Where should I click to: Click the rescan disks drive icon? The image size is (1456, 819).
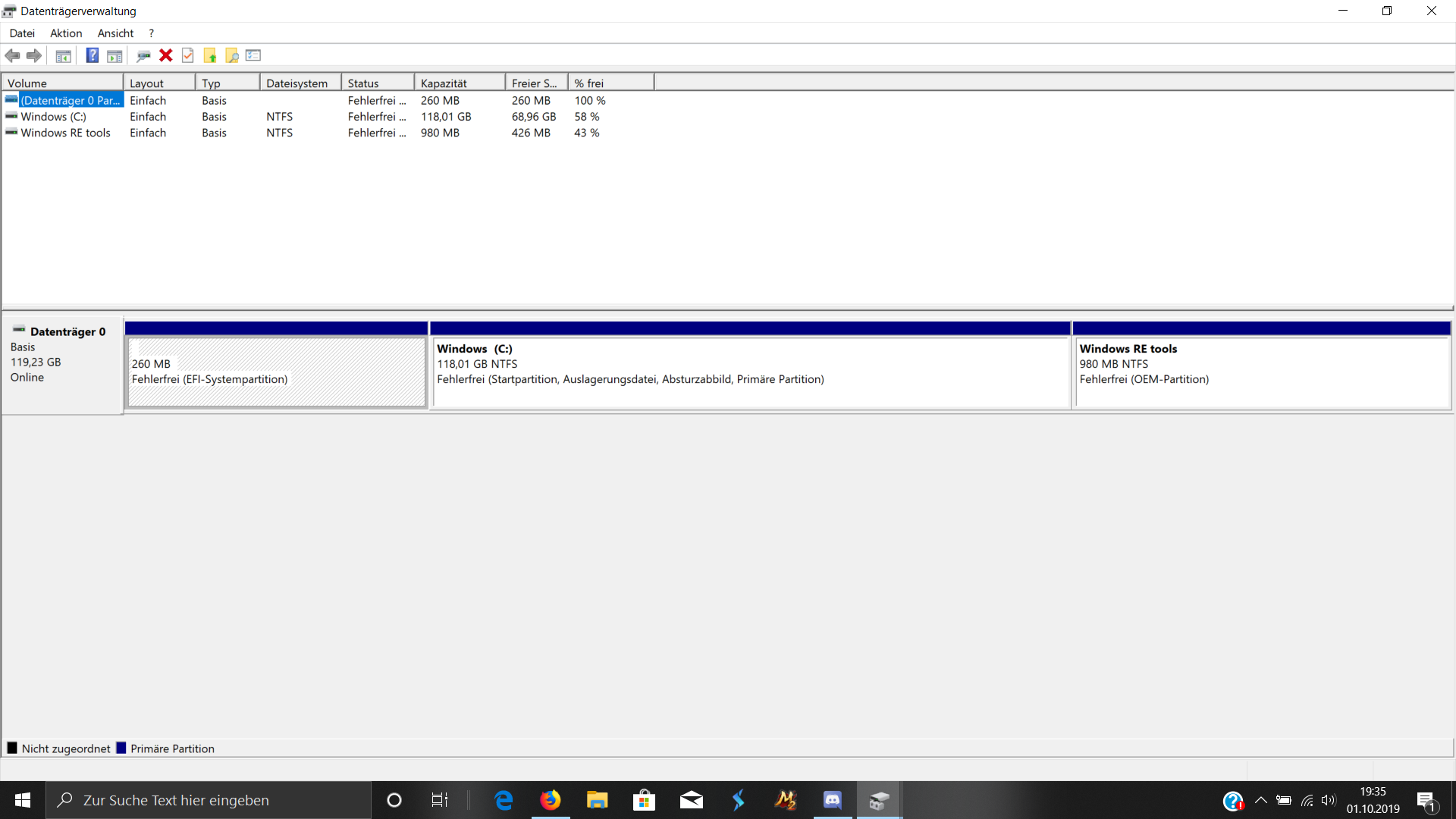[143, 55]
